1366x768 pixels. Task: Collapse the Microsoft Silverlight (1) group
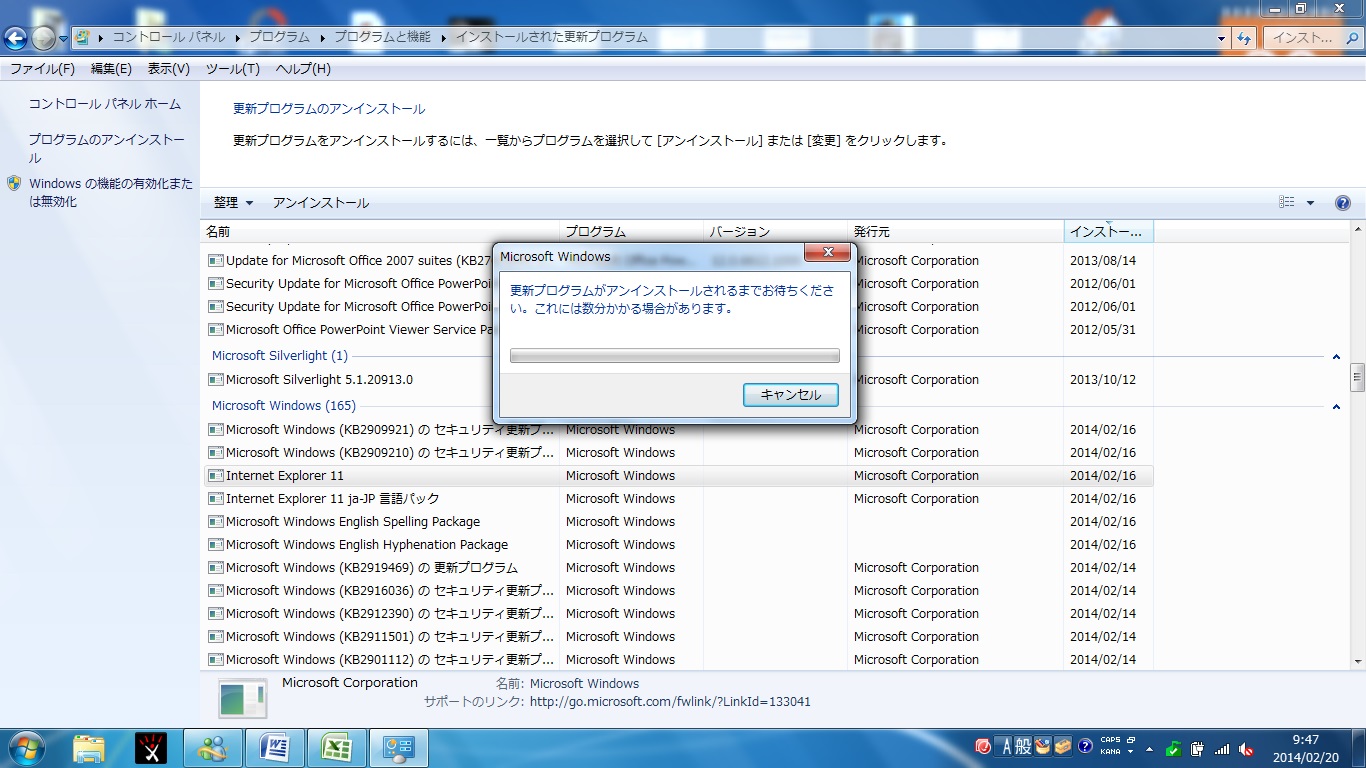coord(1336,357)
